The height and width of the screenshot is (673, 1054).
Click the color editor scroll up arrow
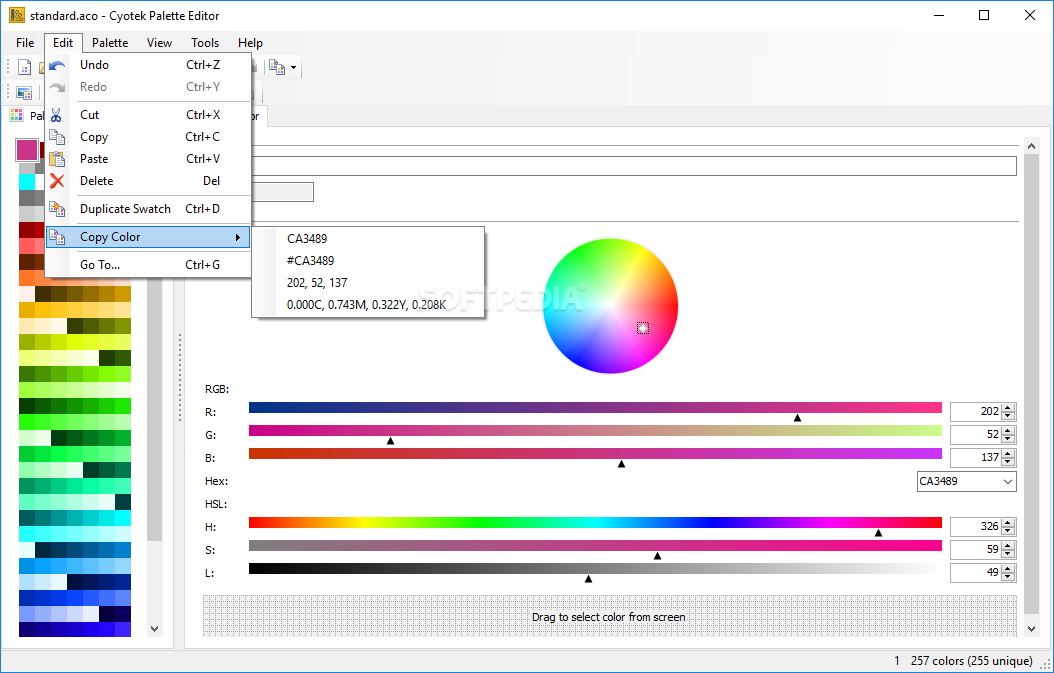(1032, 145)
